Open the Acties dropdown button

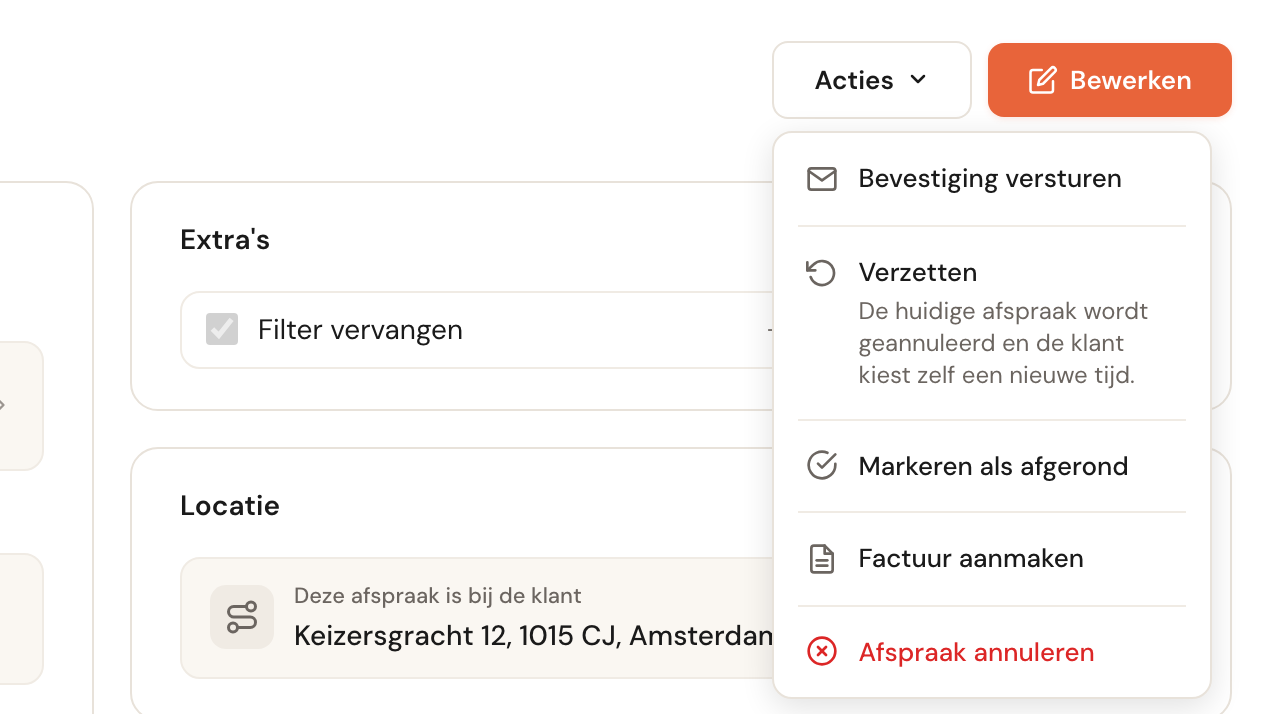[x=871, y=80]
